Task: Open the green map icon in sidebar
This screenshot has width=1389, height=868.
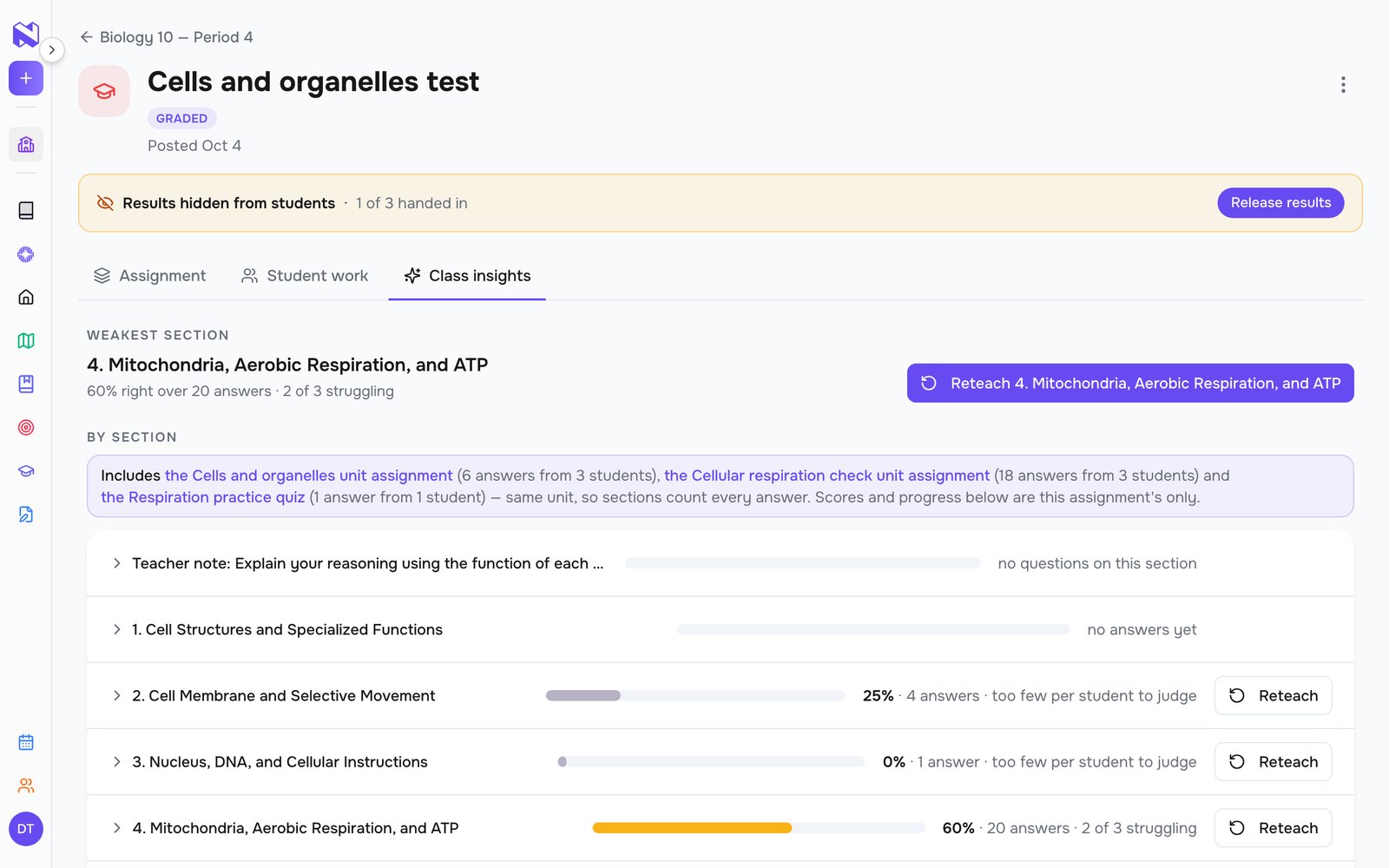Action: (26, 340)
